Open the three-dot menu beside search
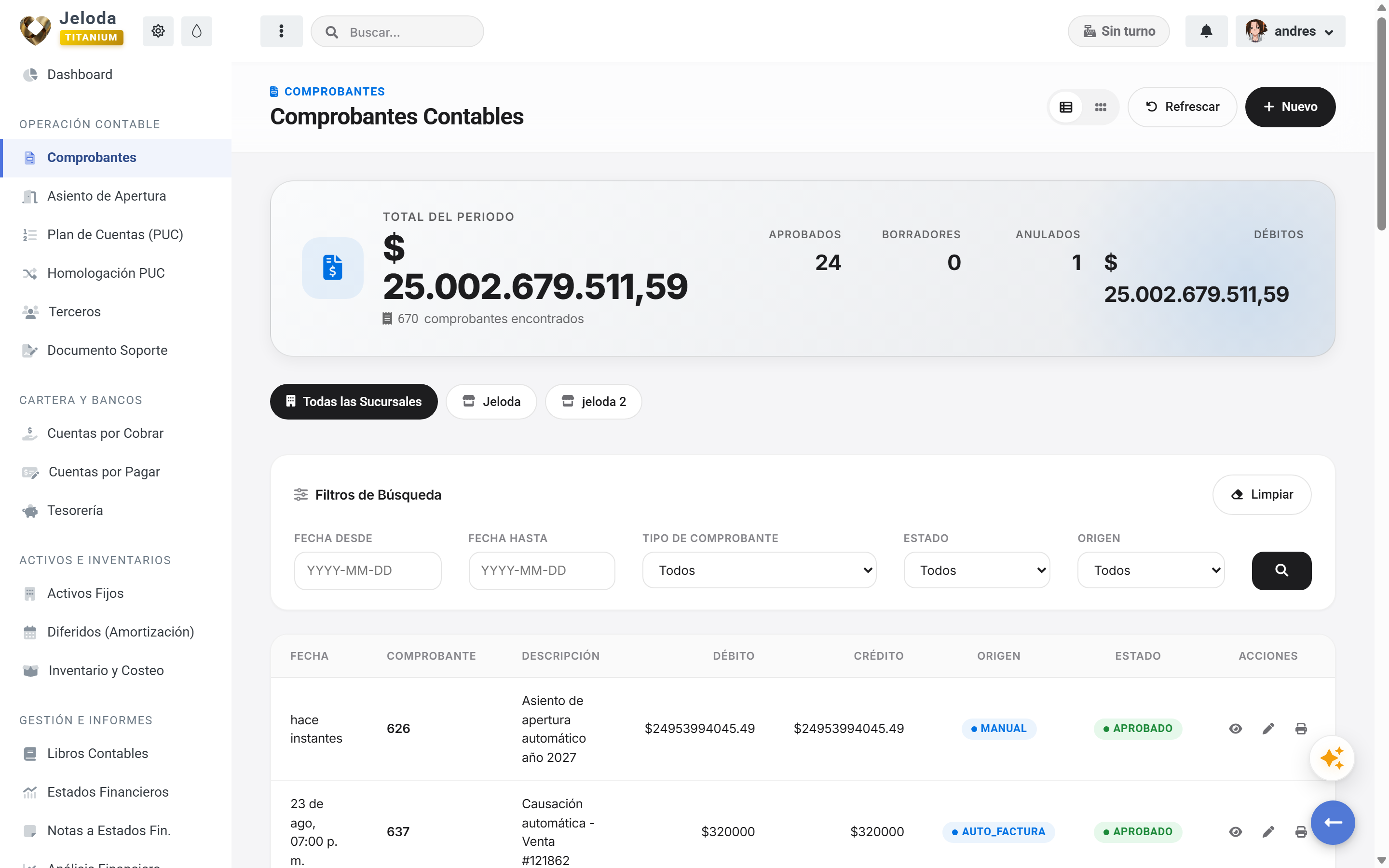 pos(281,31)
